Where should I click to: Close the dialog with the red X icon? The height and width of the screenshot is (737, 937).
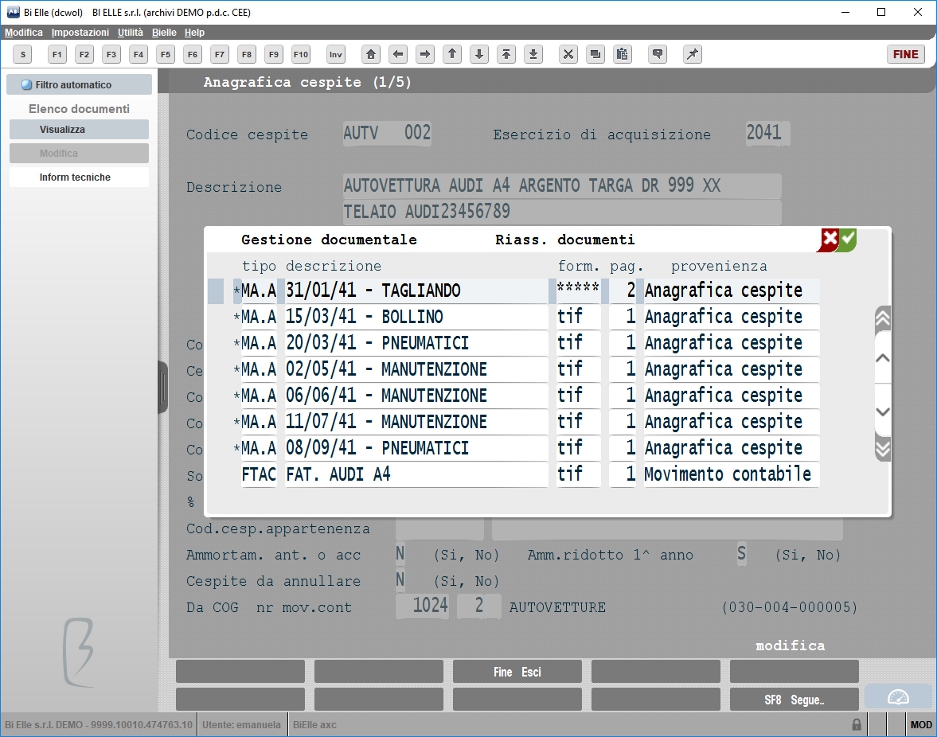tap(829, 240)
